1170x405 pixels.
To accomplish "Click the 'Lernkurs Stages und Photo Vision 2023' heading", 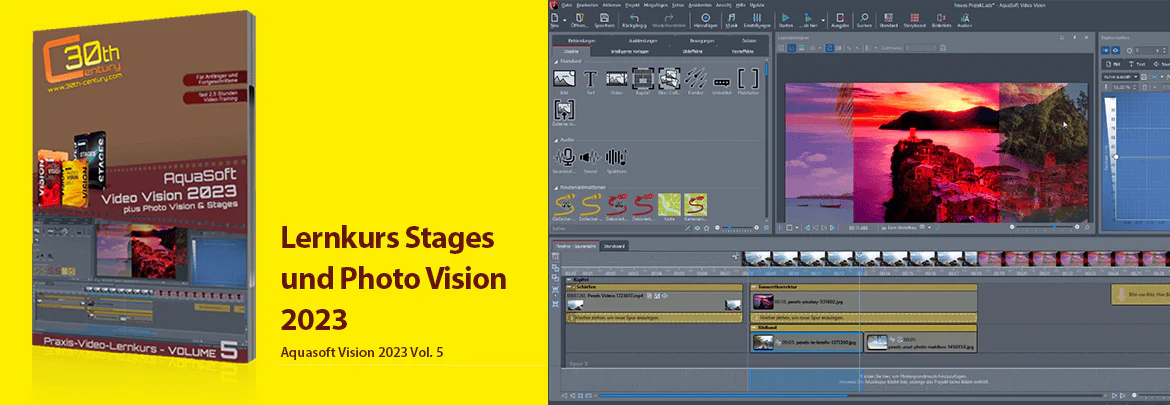I will 394,279.
